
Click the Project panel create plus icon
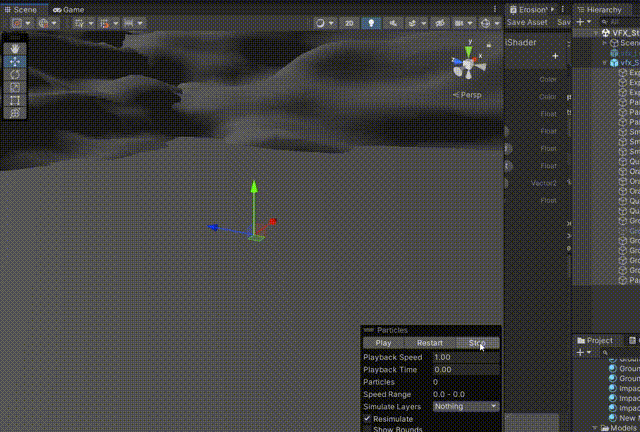pyautogui.click(x=580, y=352)
